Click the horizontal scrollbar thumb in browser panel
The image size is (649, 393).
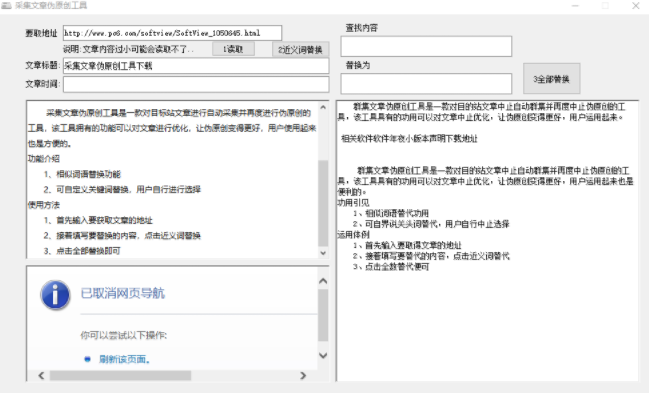120,376
